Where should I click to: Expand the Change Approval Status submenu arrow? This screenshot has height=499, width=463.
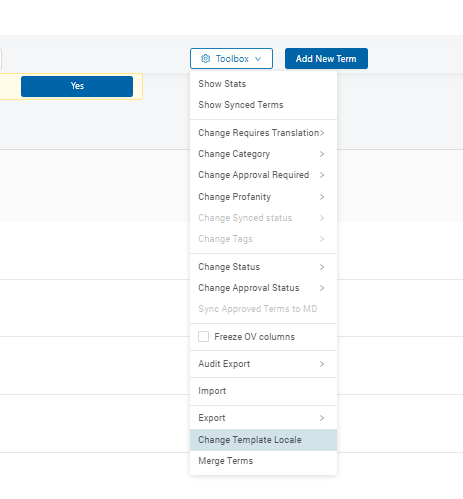pos(322,288)
